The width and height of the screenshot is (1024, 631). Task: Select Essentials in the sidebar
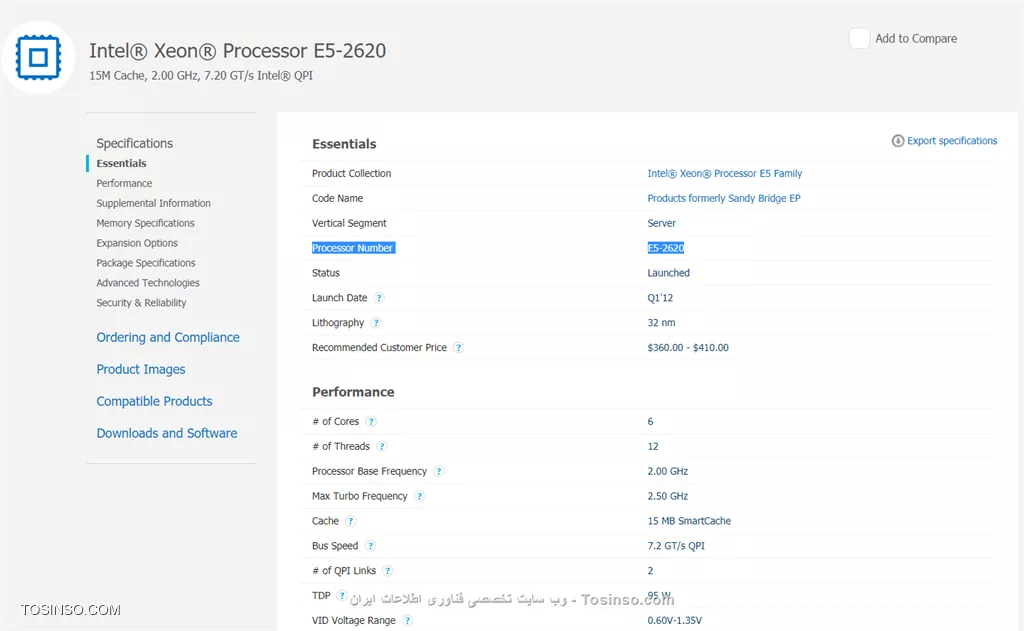121,163
